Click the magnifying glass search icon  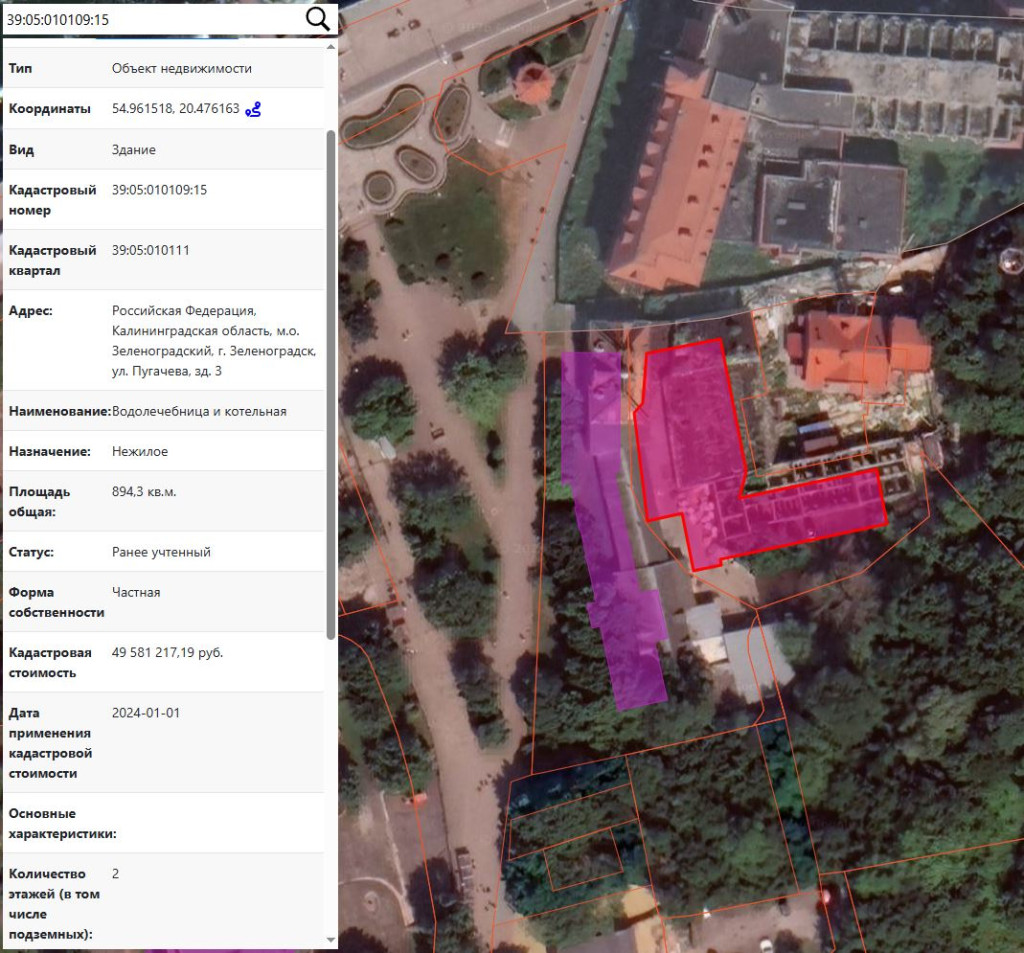(317, 19)
